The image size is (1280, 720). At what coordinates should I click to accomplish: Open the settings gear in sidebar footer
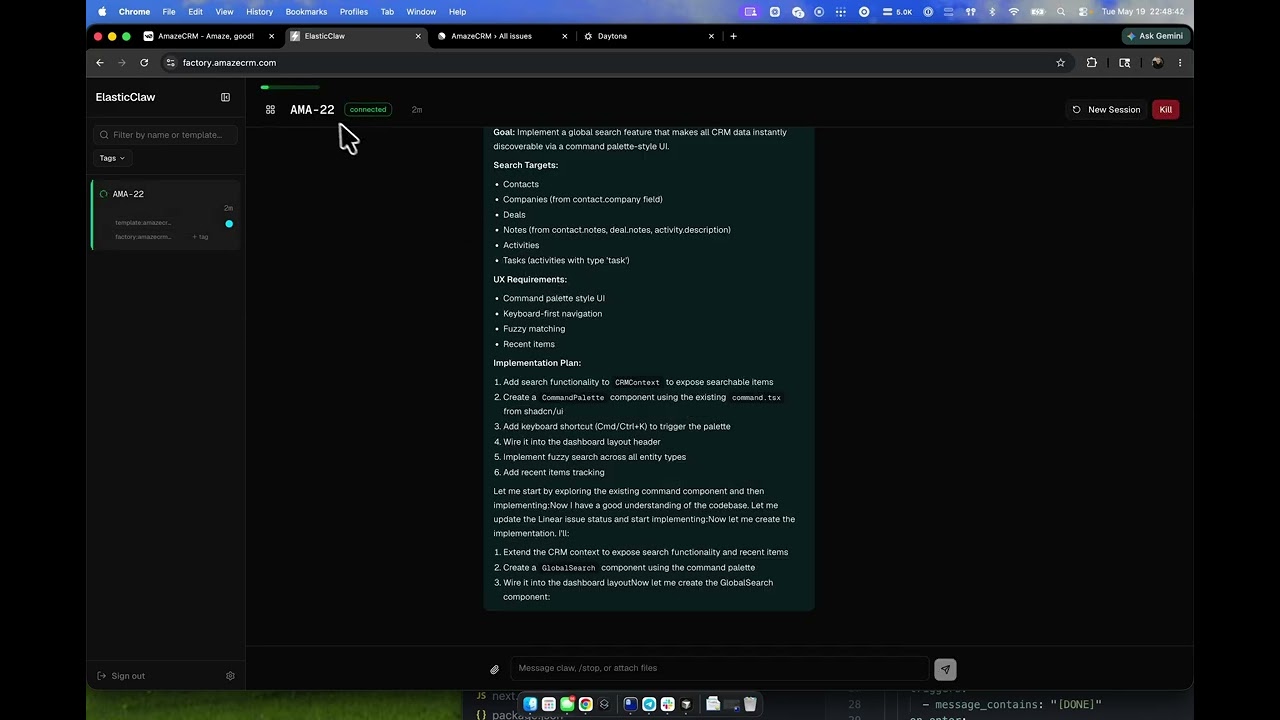point(230,676)
